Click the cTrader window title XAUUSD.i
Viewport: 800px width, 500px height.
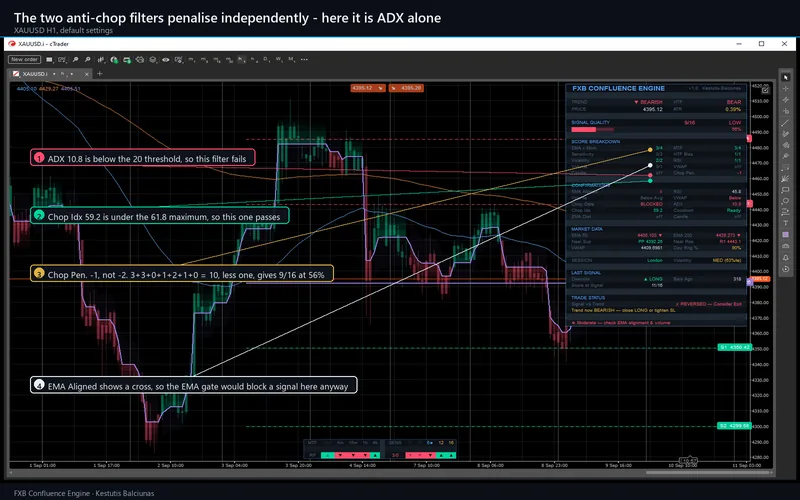[x=43, y=44]
